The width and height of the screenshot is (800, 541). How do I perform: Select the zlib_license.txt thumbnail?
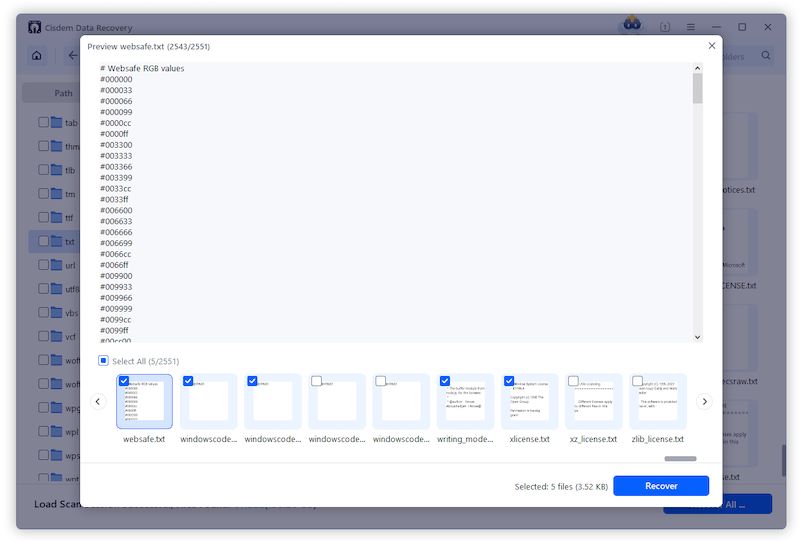click(x=658, y=402)
